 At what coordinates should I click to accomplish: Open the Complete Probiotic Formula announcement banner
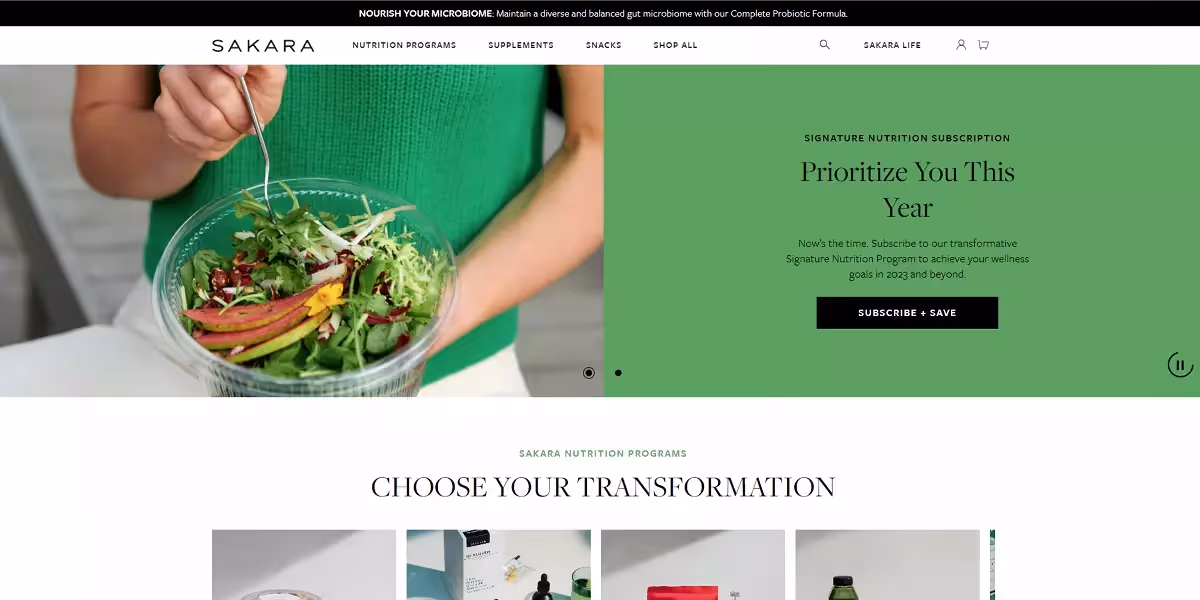[603, 14]
